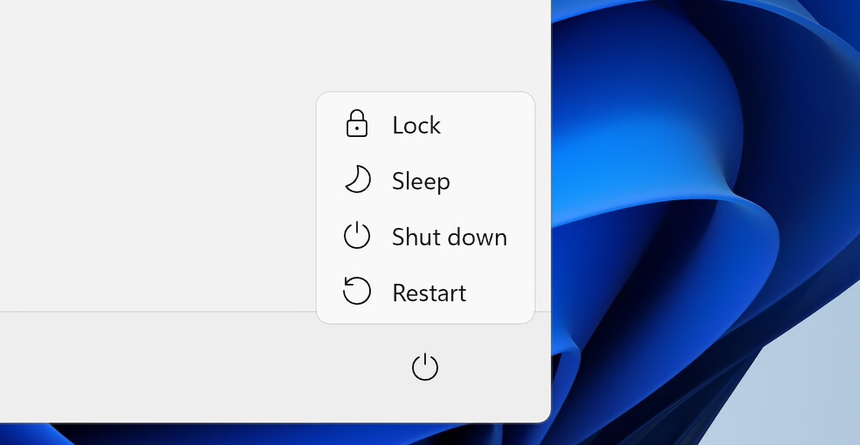Click blank area of Start menu panel
Screen dimensions: 860x445
tap(150, 150)
